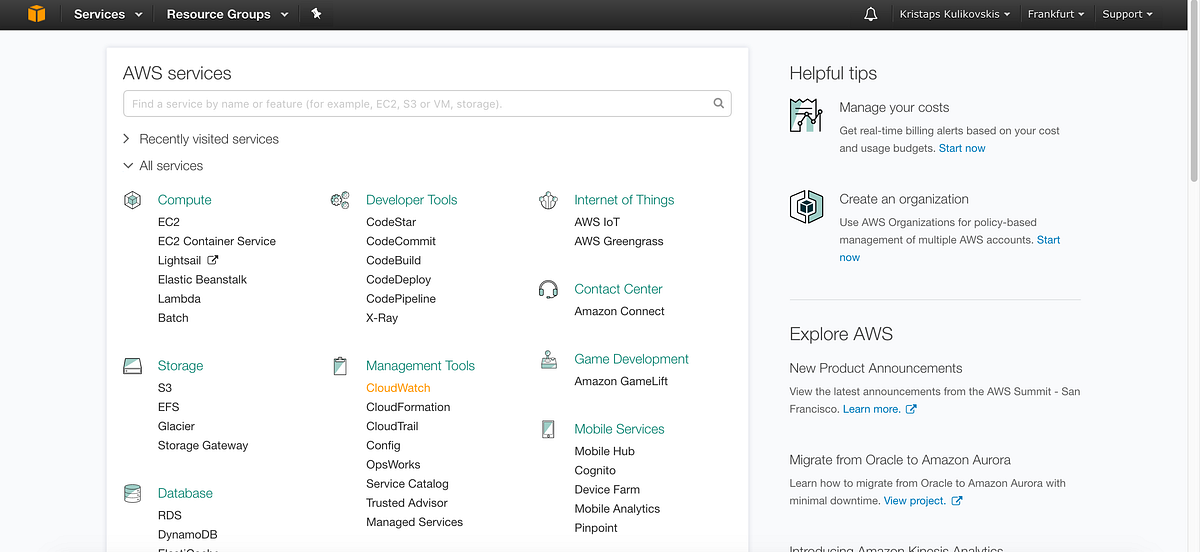Image resolution: width=1200 pixels, height=552 pixels.
Task: Open the S3 service
Action: [x=165, y=388]
